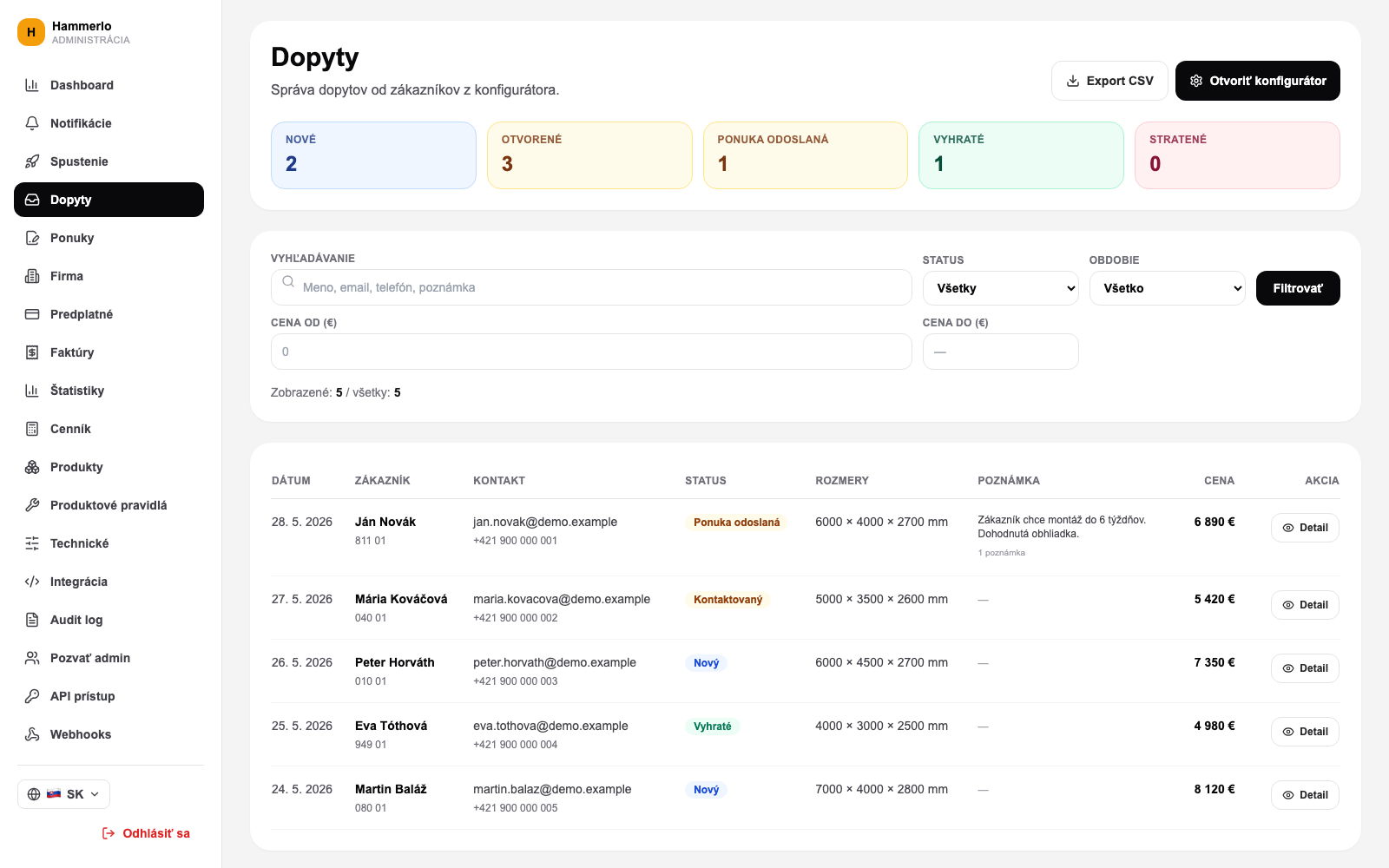The width and height of the screenshot is (1389, 868).
Task: Focus the Vyhľadávanie search field
Action: [591, 287]
